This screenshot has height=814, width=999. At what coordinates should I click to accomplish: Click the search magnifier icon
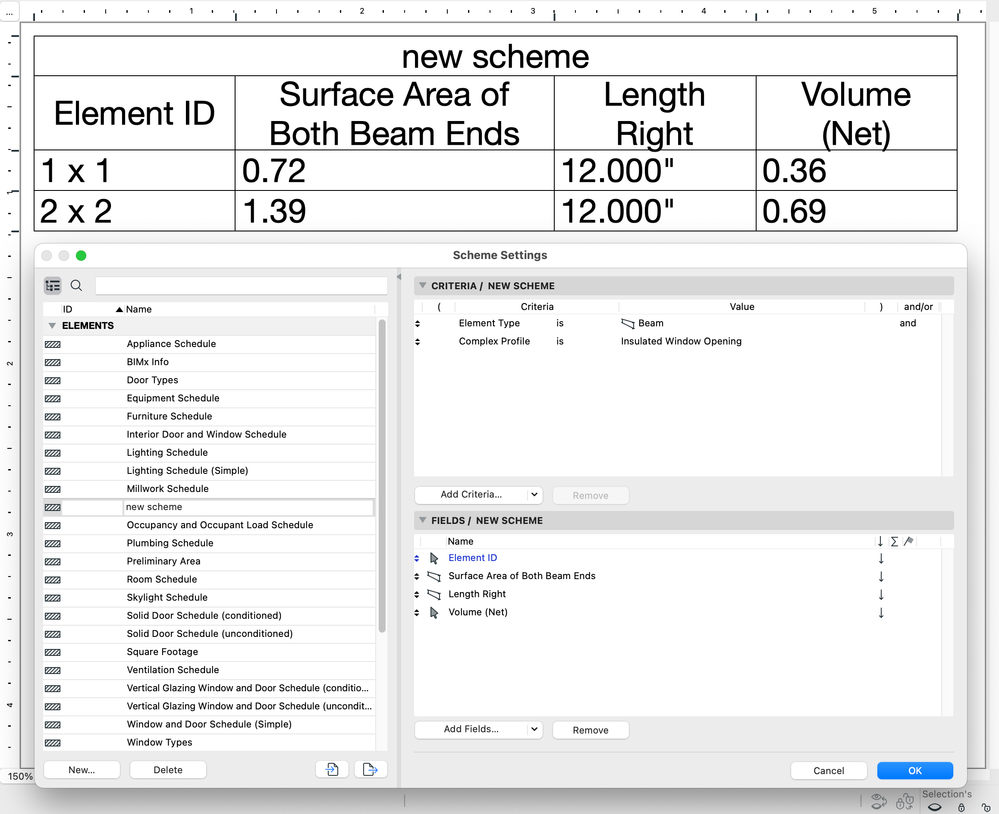click(x=76, y=286)
